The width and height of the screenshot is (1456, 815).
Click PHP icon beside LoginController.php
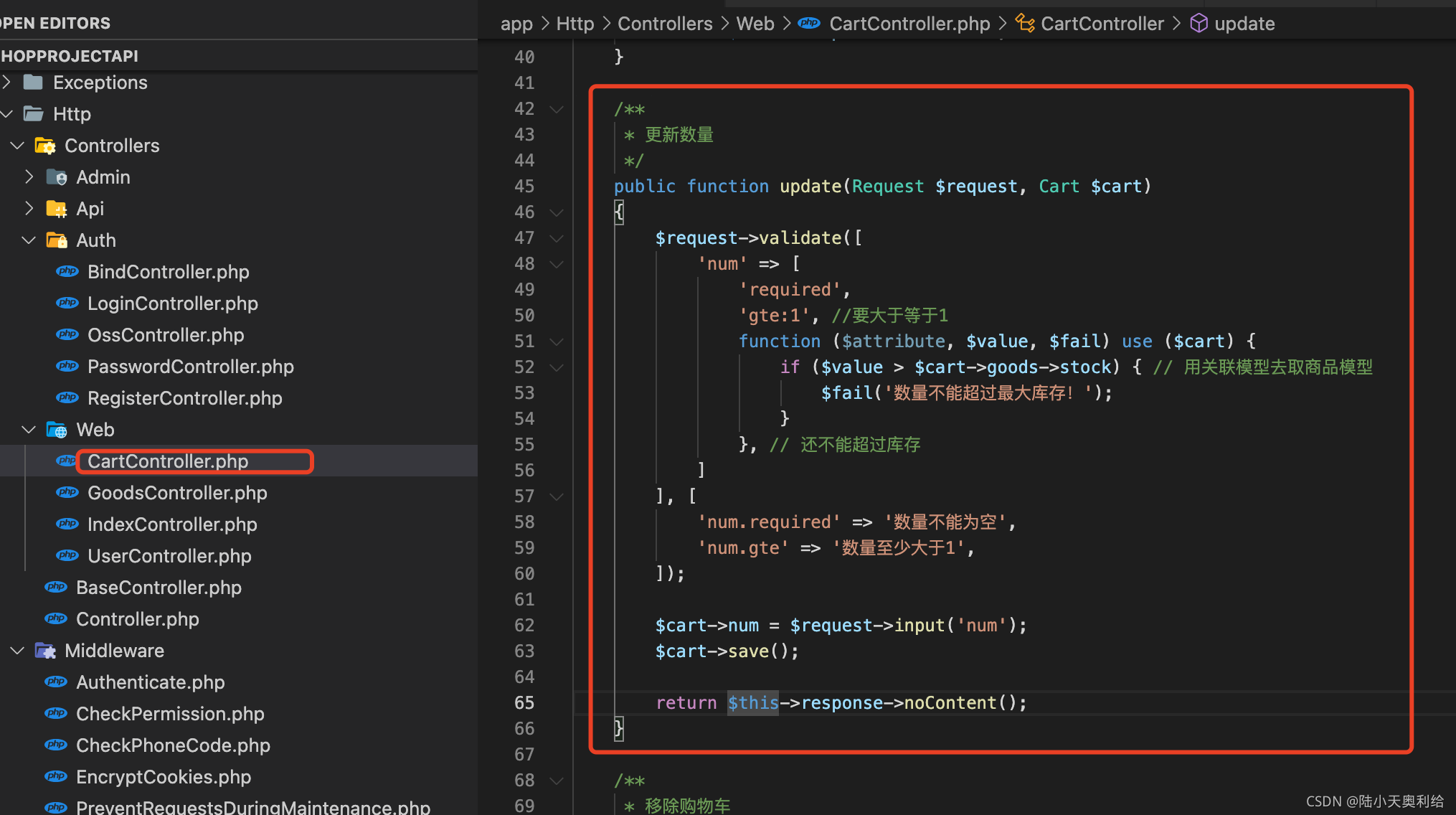coord(67,303)
